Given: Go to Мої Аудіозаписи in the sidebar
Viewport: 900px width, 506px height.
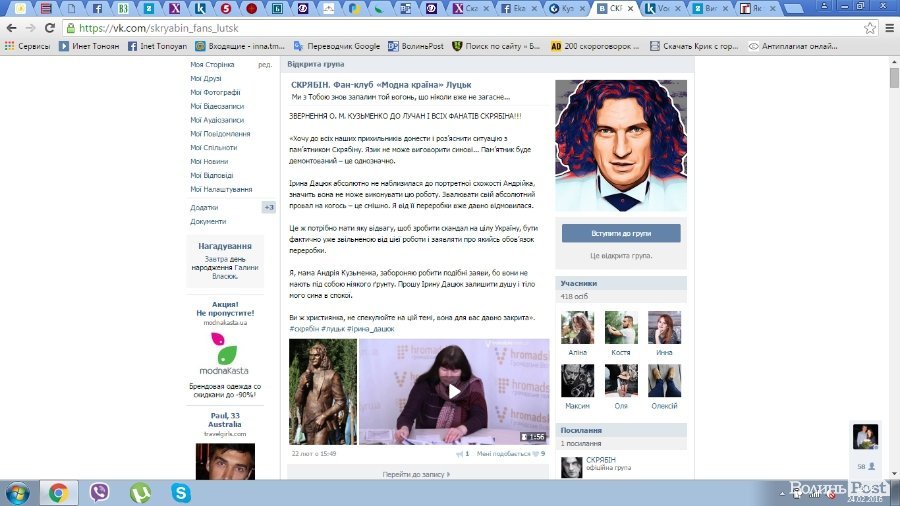Looking at the screenshot, I should (x=217, y=120).
